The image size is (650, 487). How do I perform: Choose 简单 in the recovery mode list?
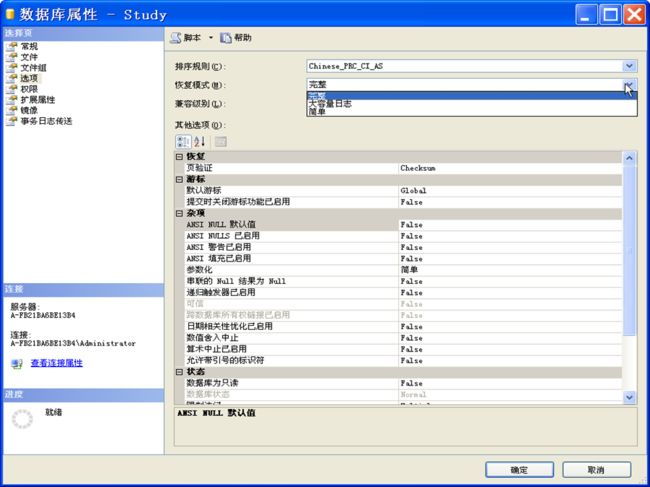coord(472,111)
